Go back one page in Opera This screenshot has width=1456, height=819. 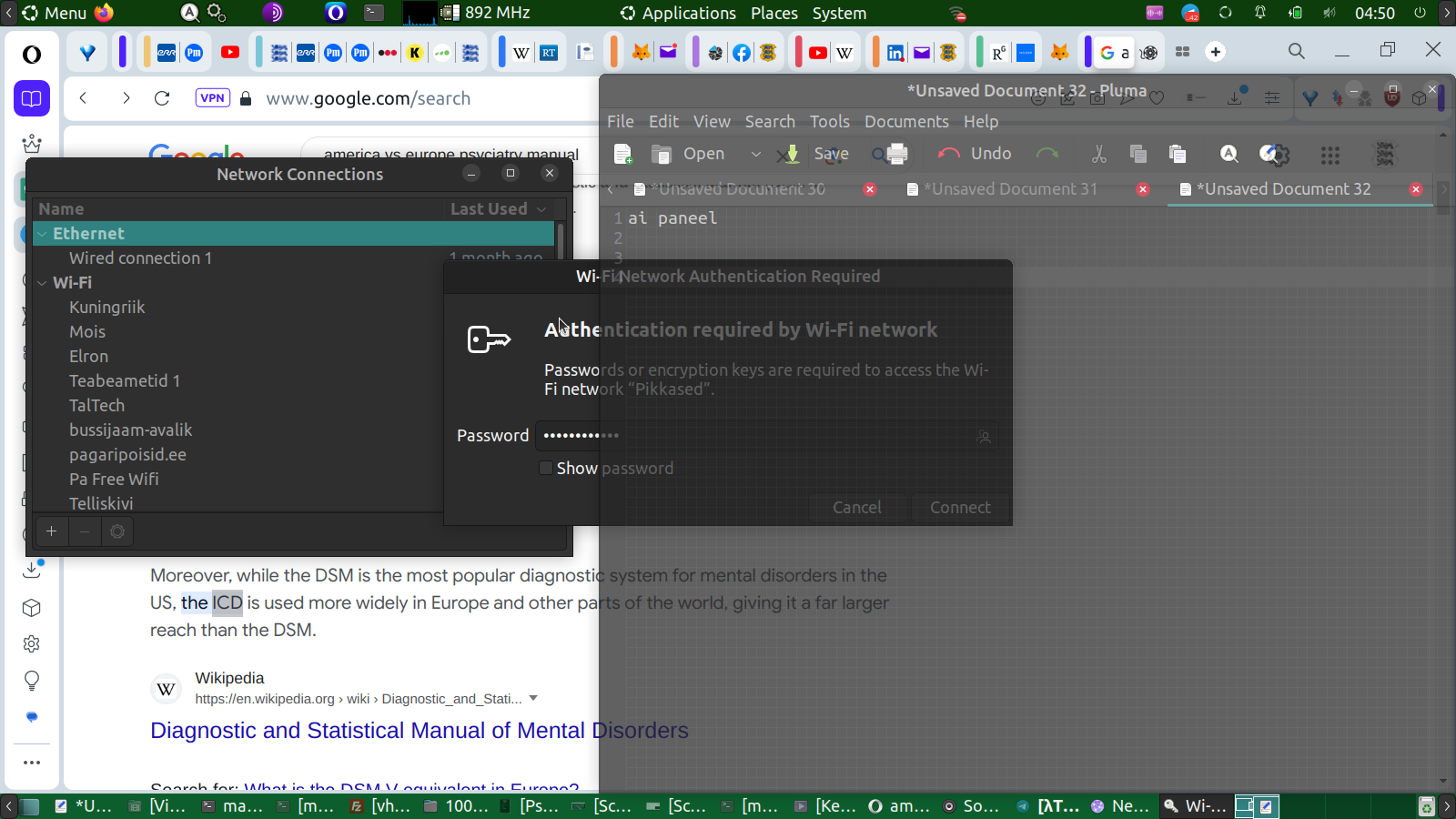[83, 98]
